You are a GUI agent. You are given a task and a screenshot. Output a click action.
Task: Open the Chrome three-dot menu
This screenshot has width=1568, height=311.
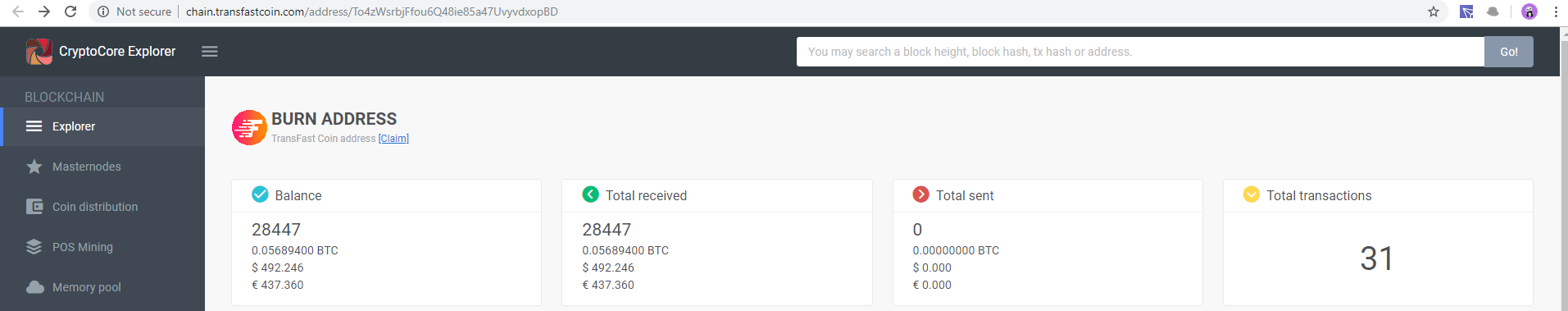click(1556, 11)
